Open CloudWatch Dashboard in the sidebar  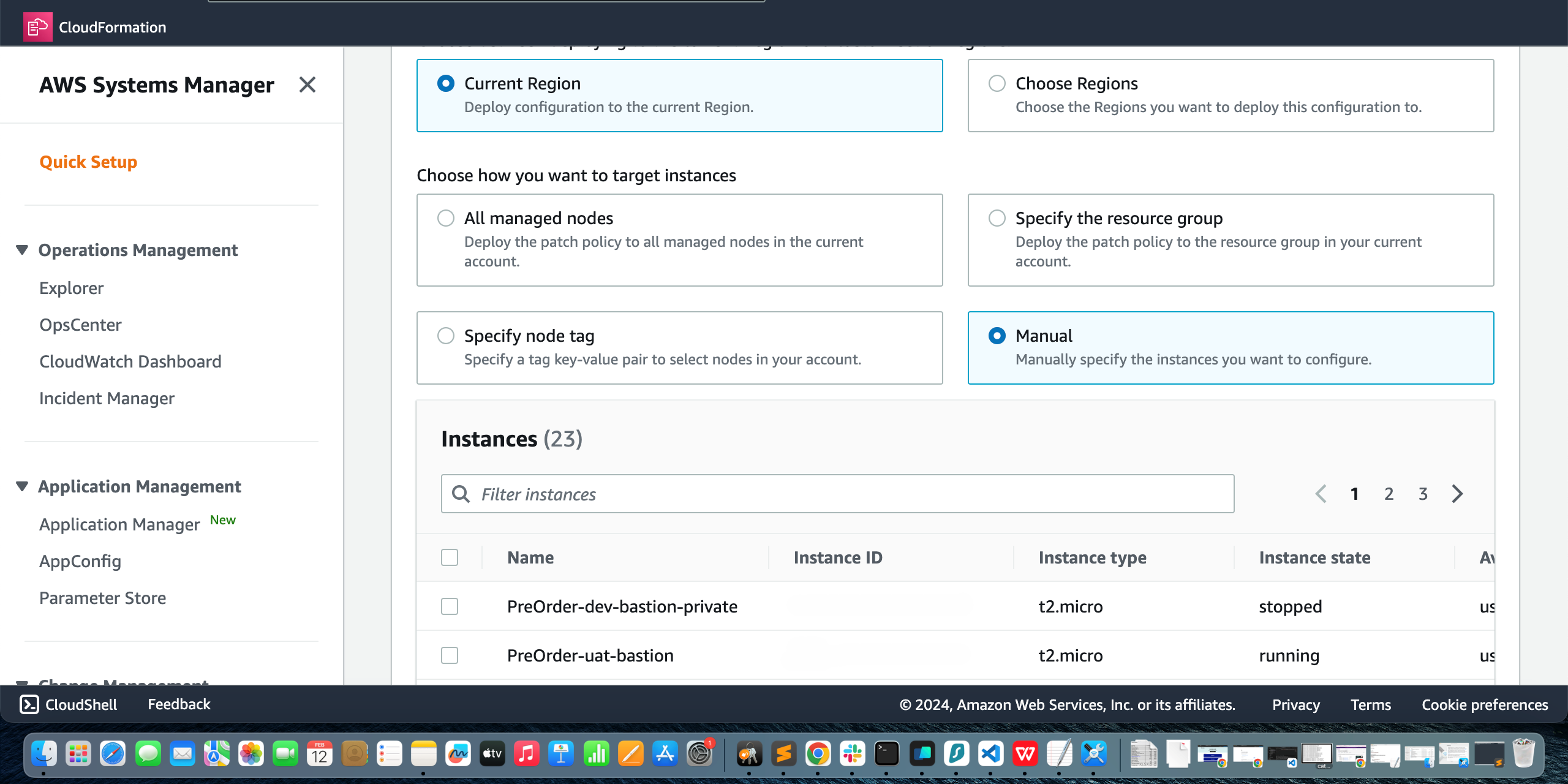[130, 361]
